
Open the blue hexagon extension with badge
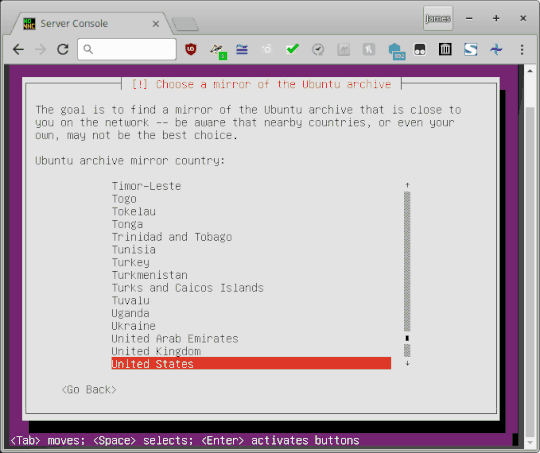pyautogui.click(x=396, y=51)
